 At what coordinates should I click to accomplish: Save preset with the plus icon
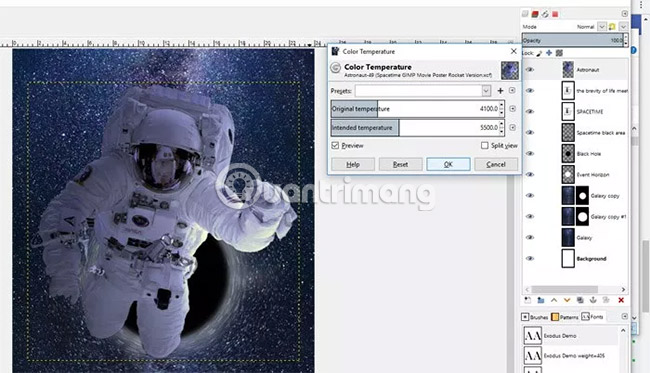tap(500, 91)
